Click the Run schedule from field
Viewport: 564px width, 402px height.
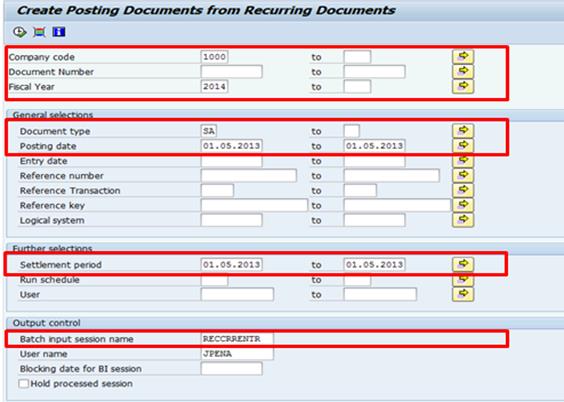pyautogui.click(x=214, y=280)
